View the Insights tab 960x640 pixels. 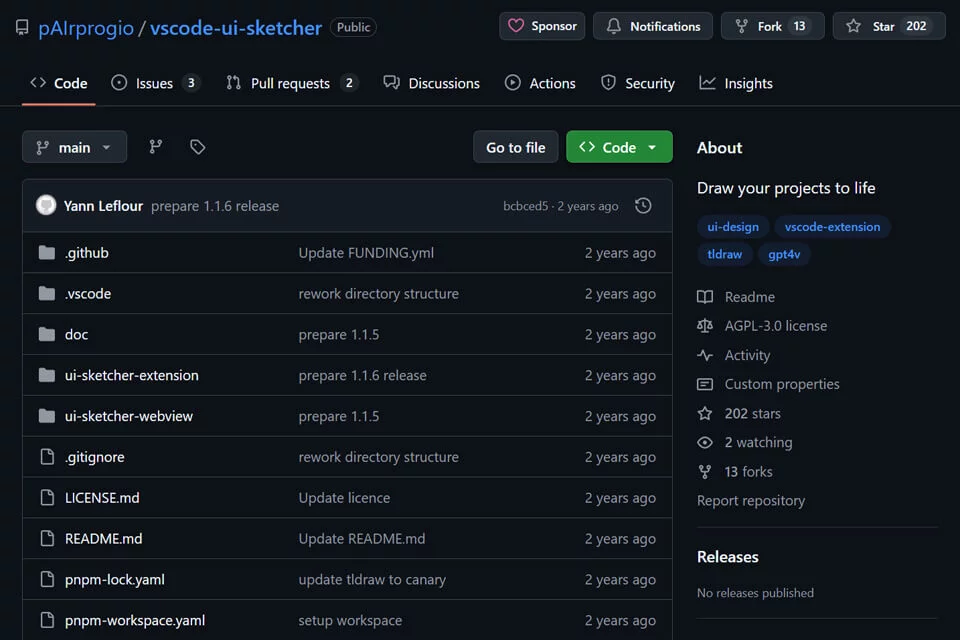(736, 83)
